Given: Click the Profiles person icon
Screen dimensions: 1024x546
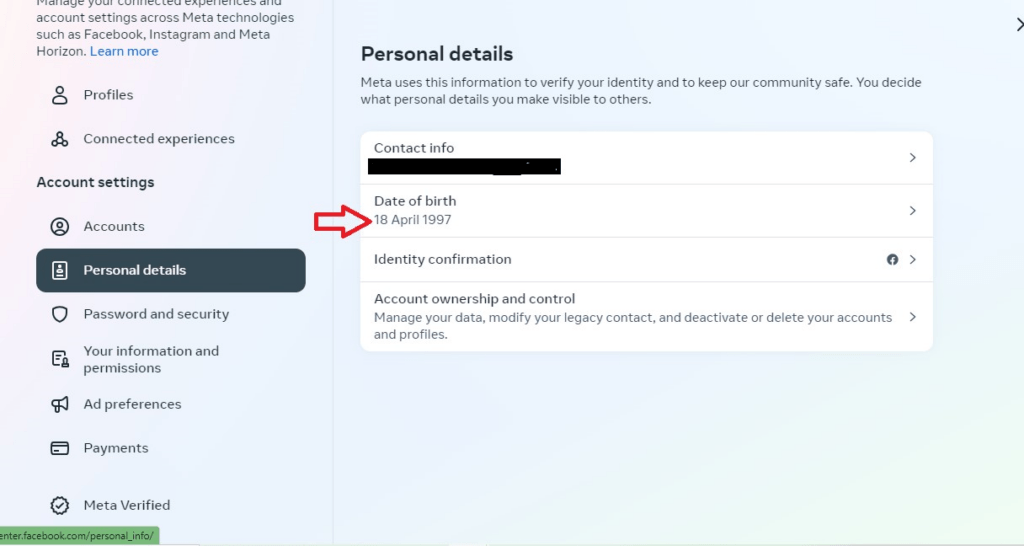Looking at the screenshot, I should (x=59, y=95).
